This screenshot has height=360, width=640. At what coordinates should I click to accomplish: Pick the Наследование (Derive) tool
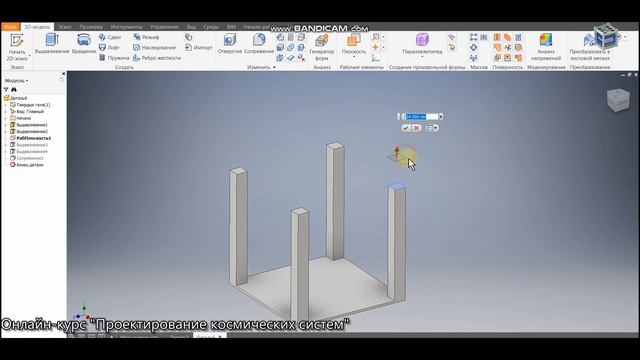pyautogui.click(x=154, y=47)
